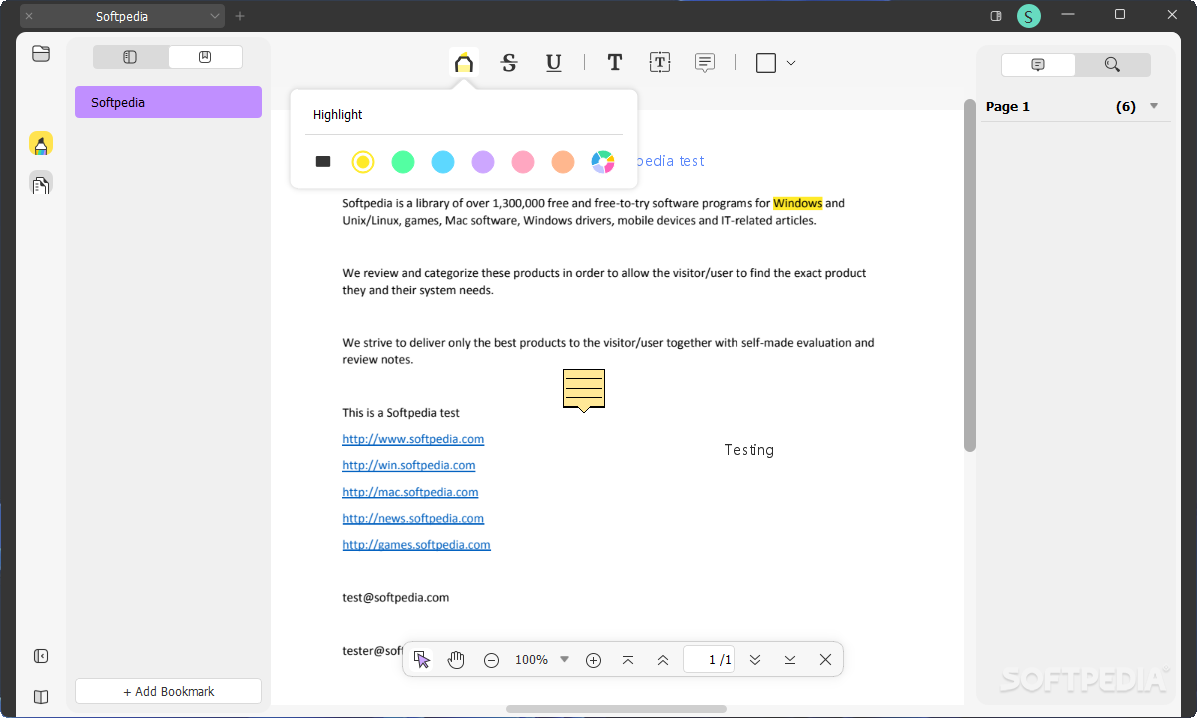Open the custom color wheel picker
The width and height of the screenshot is (1197, 718).
603,162
